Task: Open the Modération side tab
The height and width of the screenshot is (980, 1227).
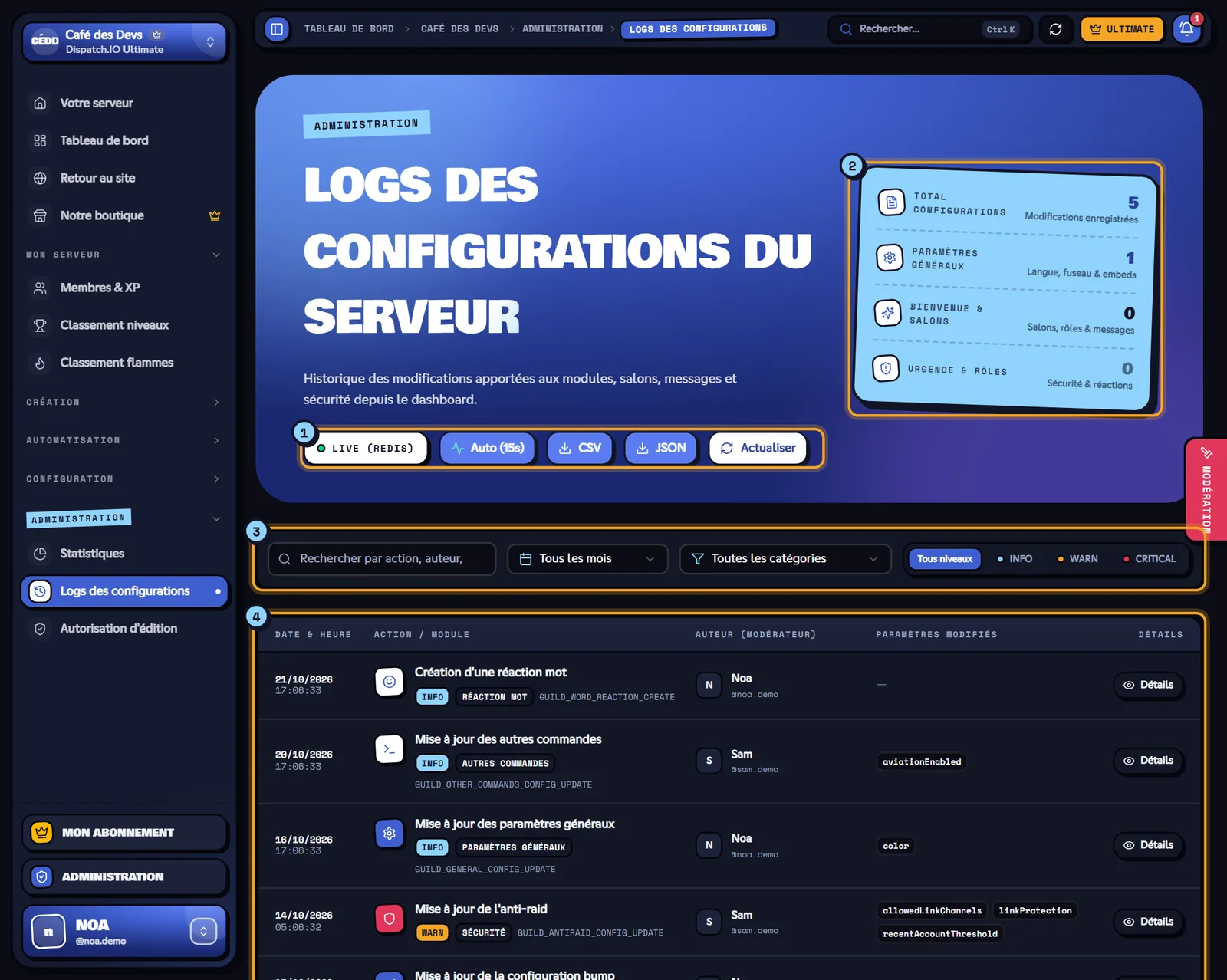Action: [1206, 488]
